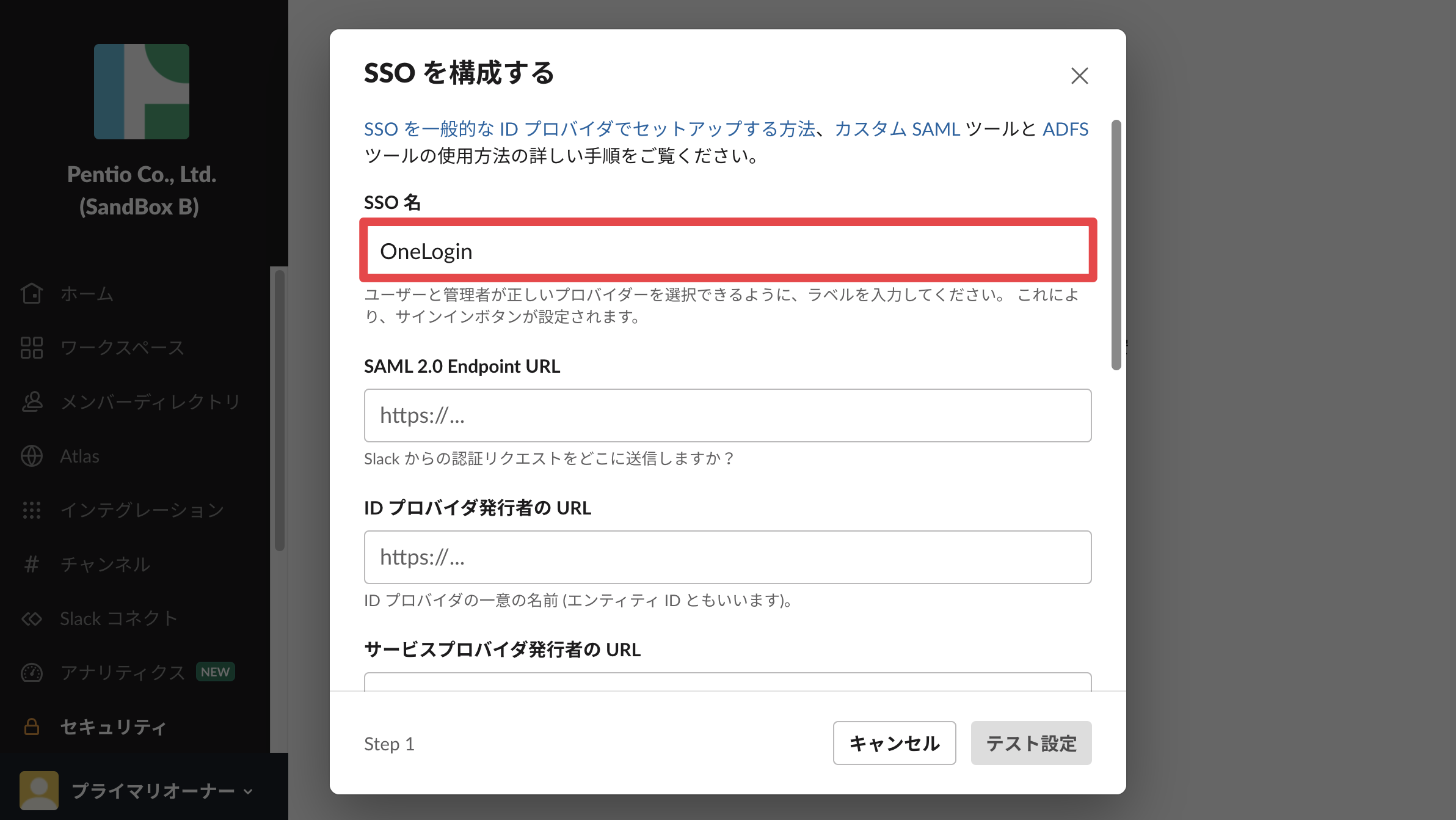This screenshot has height=820, width=1456.
Task: Open the ホーム menu item
Action: [87, 293]
